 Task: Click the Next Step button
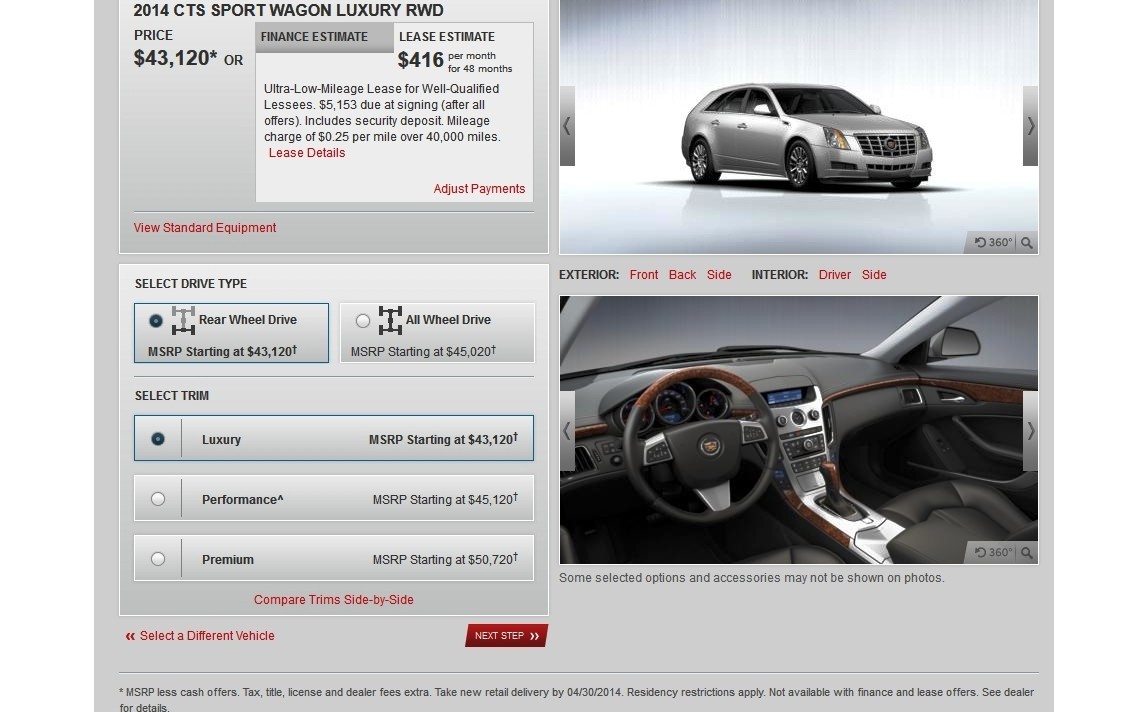(507, 635)
